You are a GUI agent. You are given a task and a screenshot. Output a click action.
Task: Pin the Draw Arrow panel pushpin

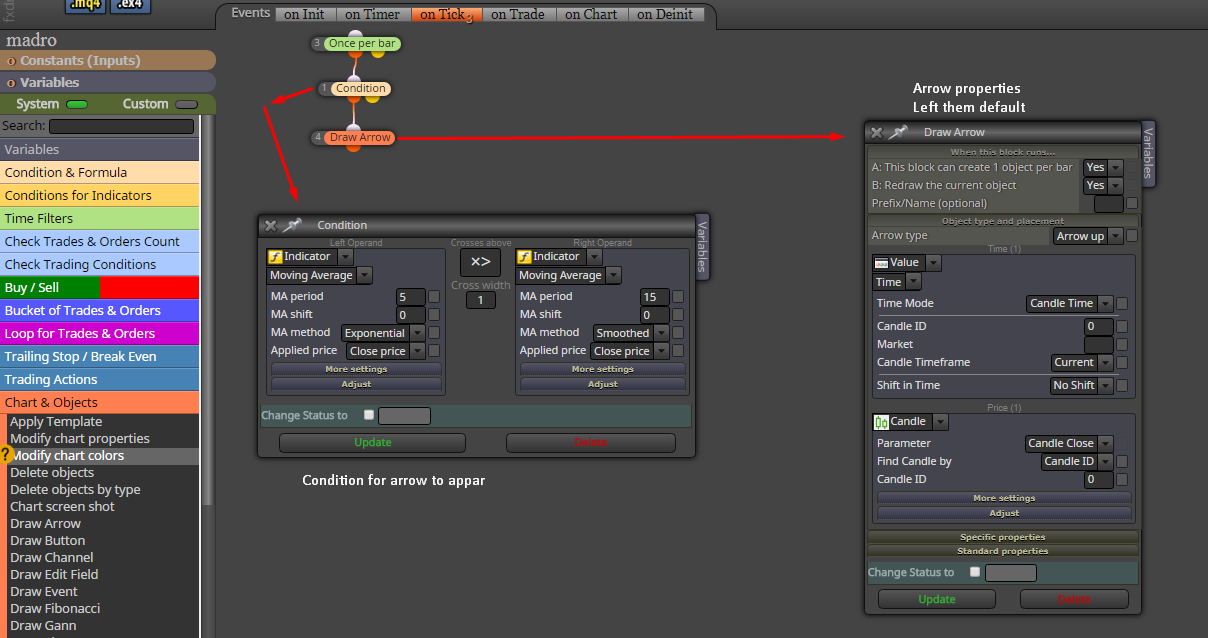tap(898, 132)
